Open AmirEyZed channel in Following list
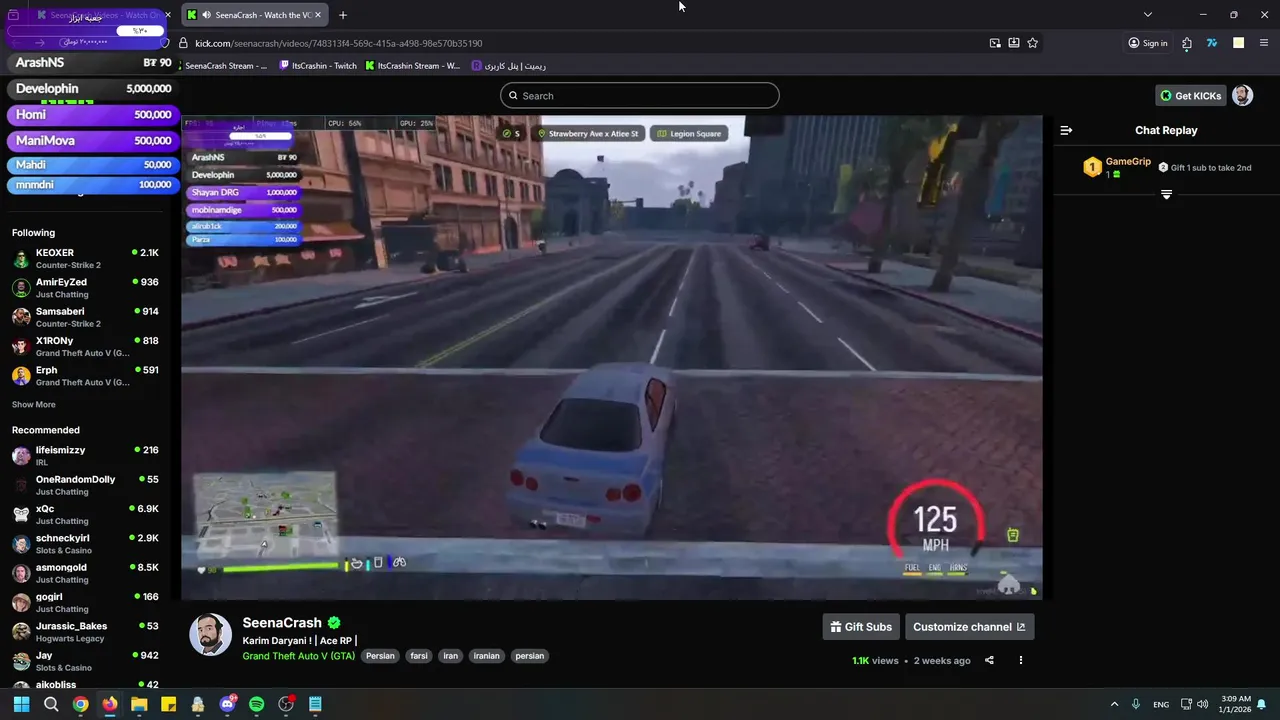 pyautogui.click(x=85, y=288)
